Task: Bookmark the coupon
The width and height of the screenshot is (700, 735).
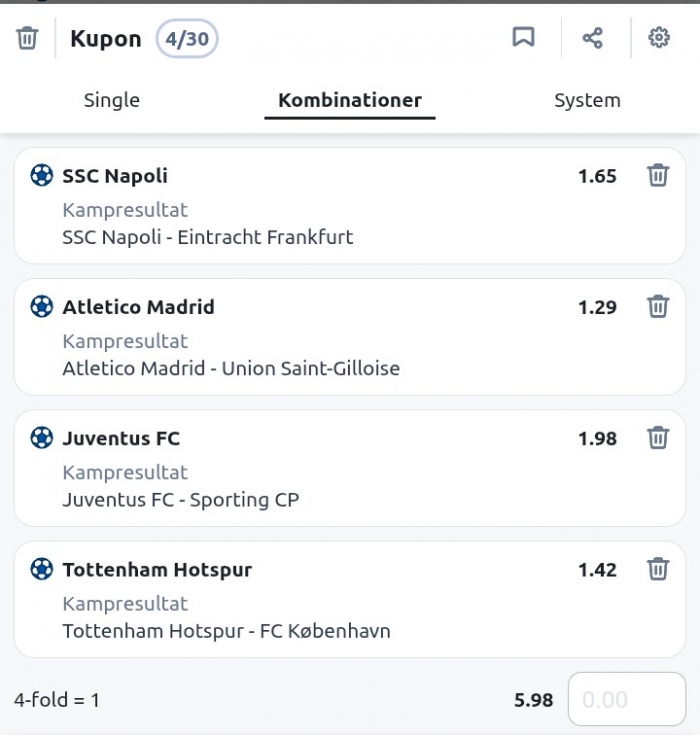Action: pyautogui.click(x=523, y=38)
